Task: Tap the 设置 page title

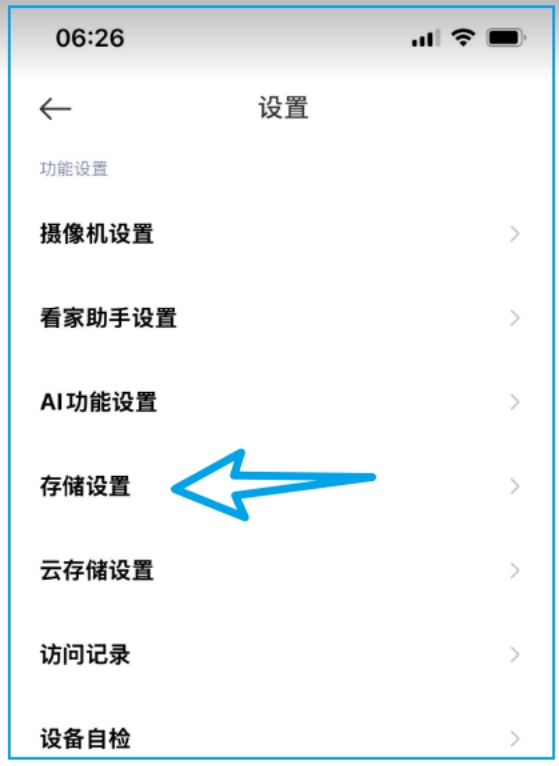Action: tap(283, 108)
